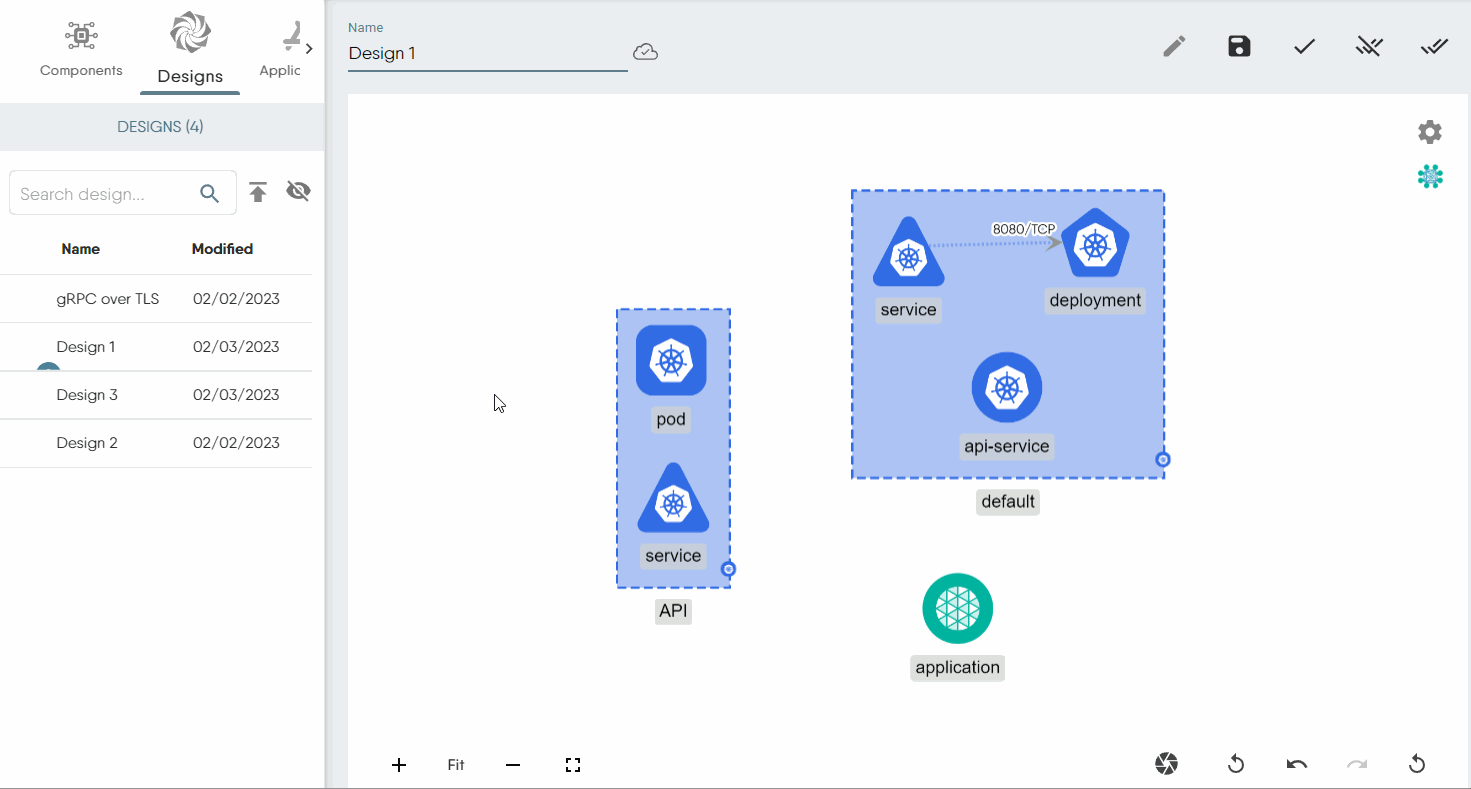Click the teal Meshery icon under gear
This screenshot has height=789, width=1471.
(1430, 177)
